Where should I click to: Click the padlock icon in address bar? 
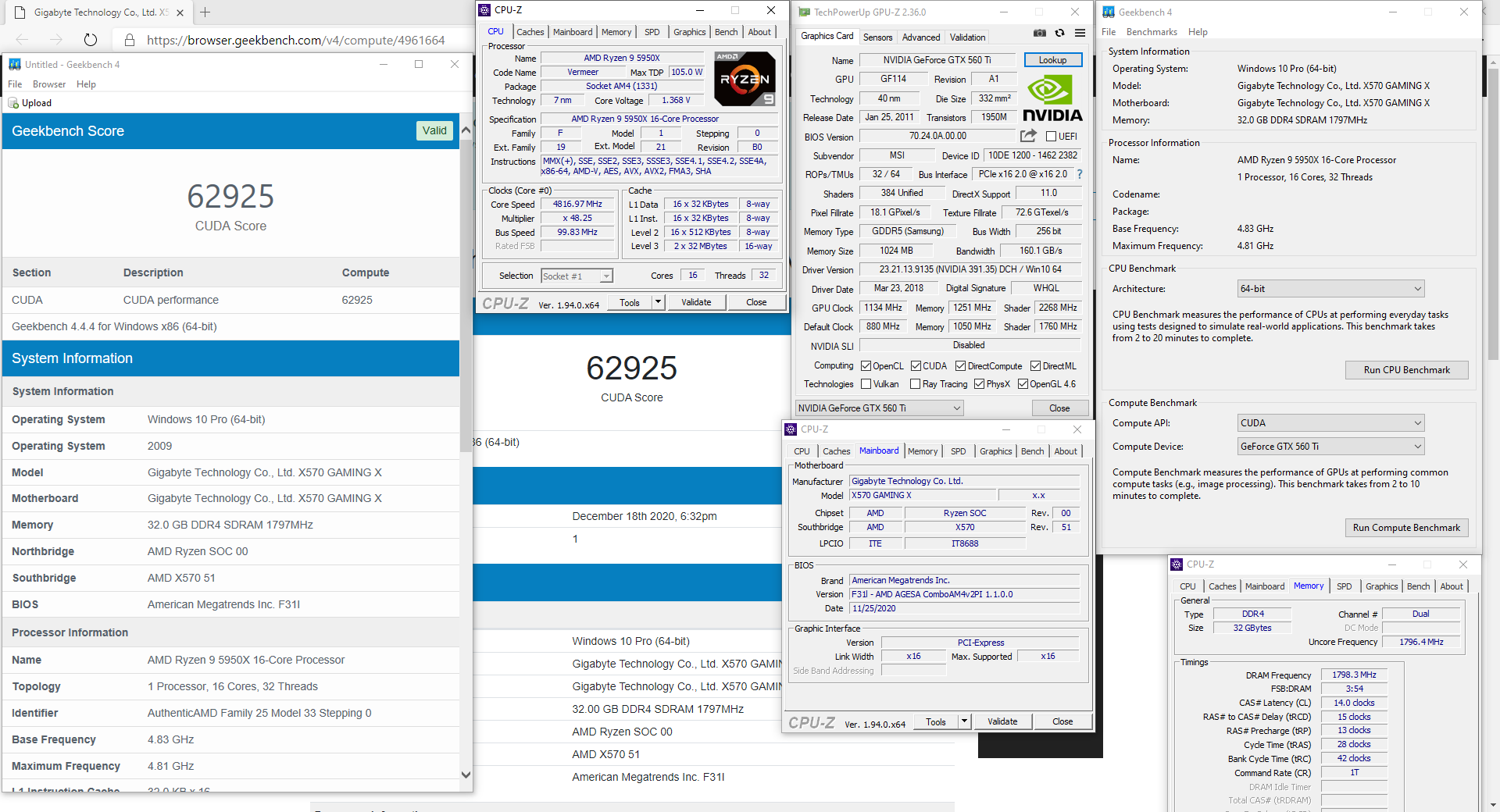130,40
